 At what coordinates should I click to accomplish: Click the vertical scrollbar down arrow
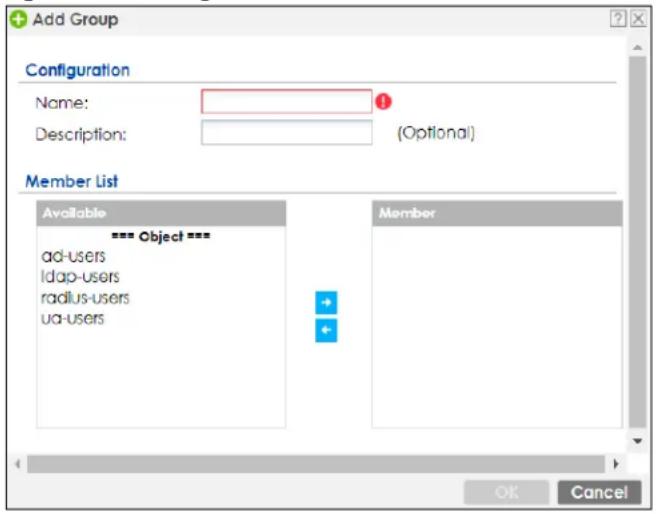[x=638, y=441]
